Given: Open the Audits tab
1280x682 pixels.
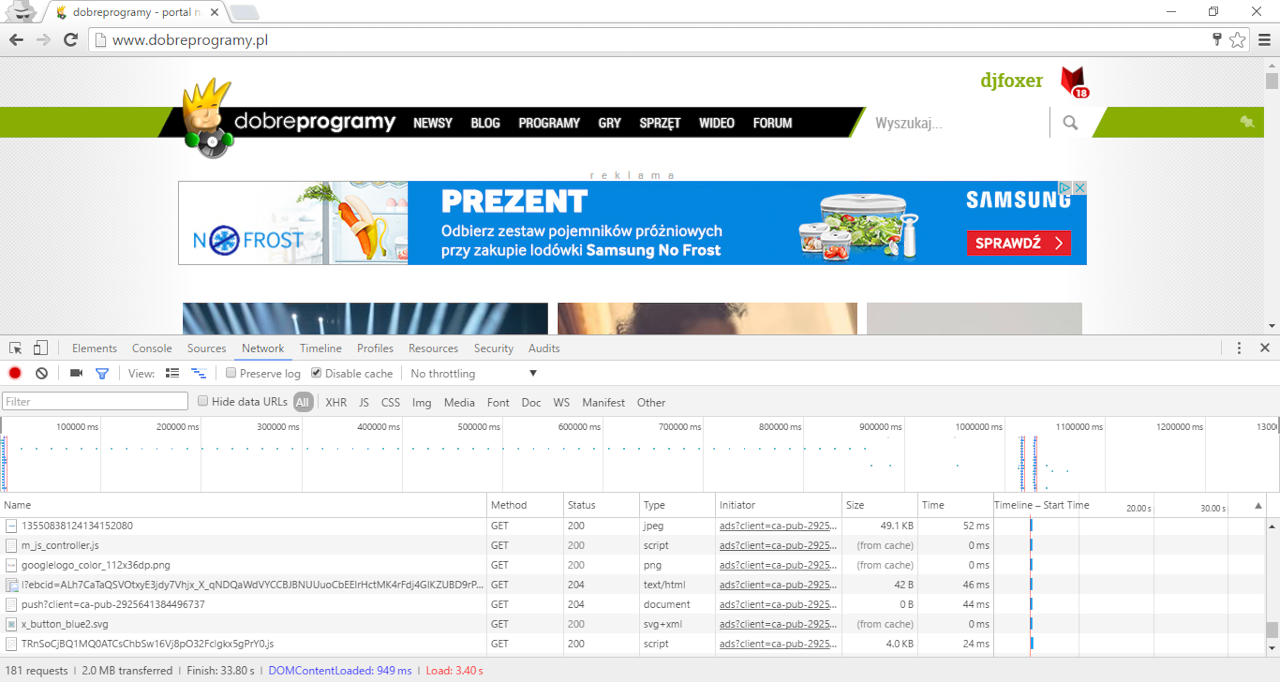Looking at the screenshot, I should click(544, 348).
